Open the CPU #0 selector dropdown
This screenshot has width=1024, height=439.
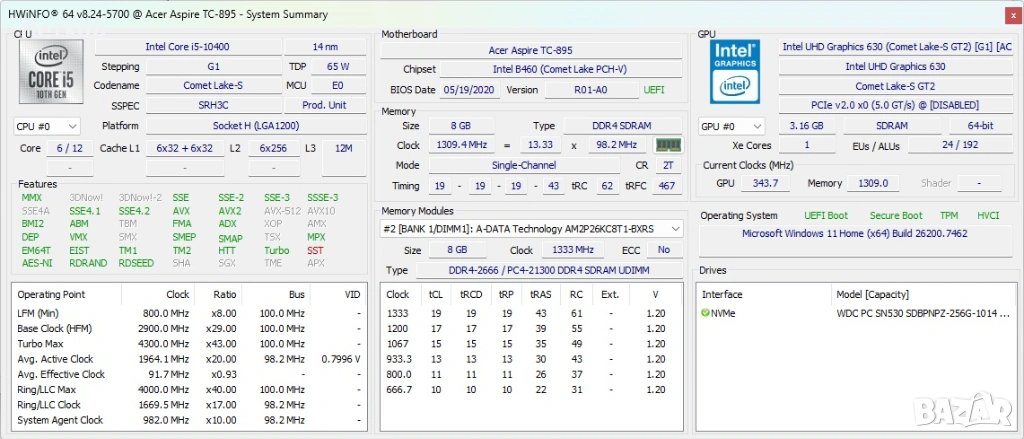(47, 127)
